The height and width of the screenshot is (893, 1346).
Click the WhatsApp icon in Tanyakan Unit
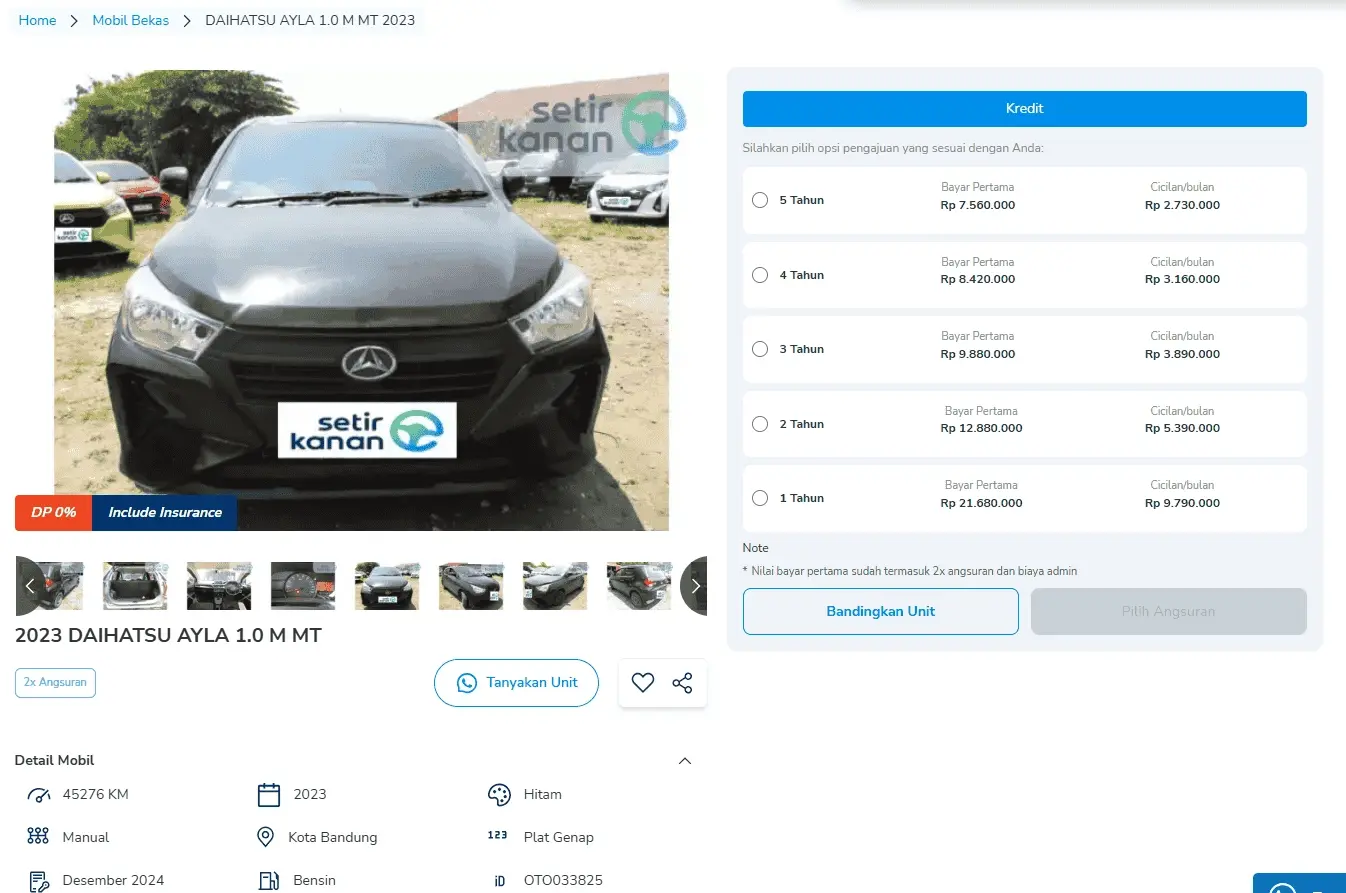467,683
